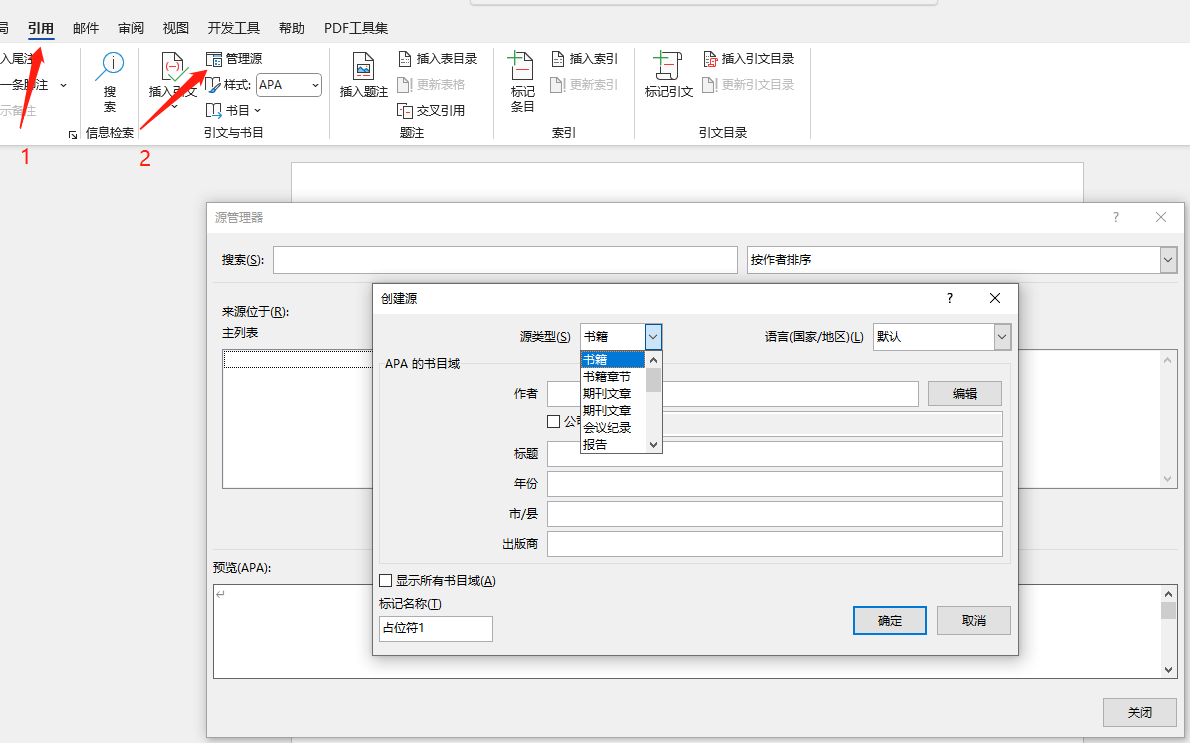This screenshot has width=1190, height=743.
Task: Click the Edit (编辑) author button
Action: click(964, 394)
